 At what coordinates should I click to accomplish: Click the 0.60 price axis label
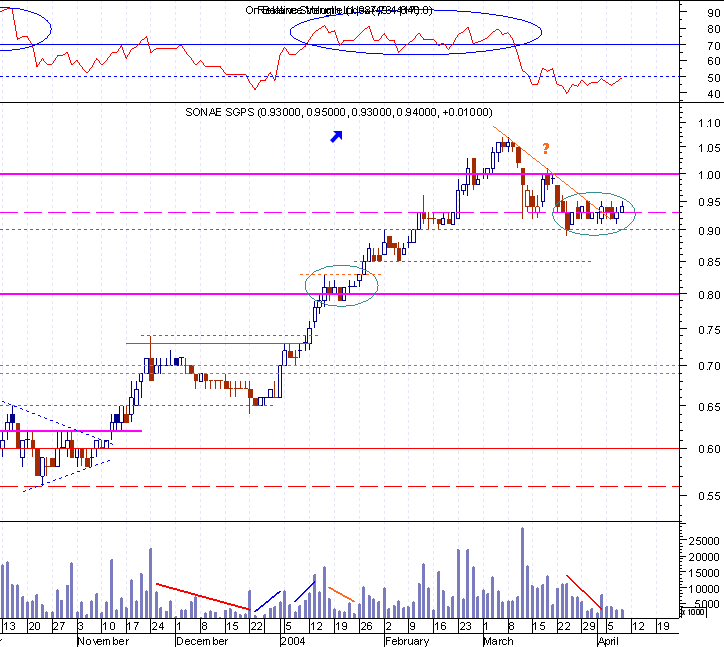[x=709, y=449]
